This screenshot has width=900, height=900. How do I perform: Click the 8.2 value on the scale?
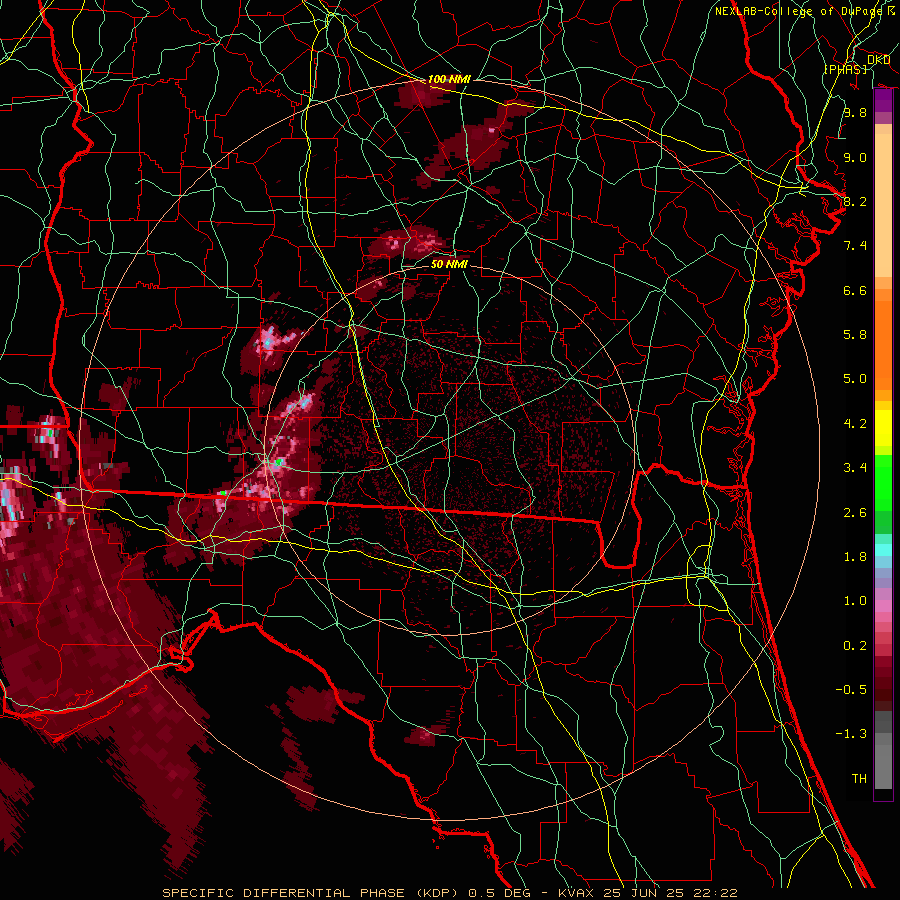(855, 201)
